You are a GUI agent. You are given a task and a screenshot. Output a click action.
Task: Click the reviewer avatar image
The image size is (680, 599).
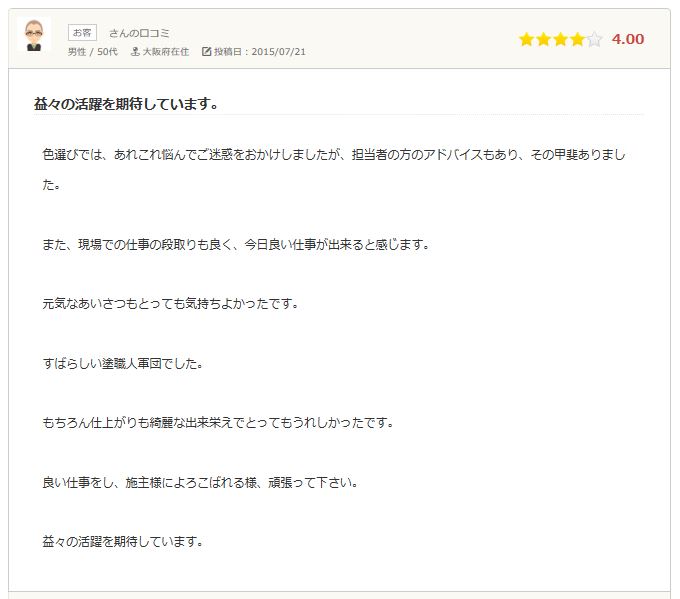coord(34,35)
